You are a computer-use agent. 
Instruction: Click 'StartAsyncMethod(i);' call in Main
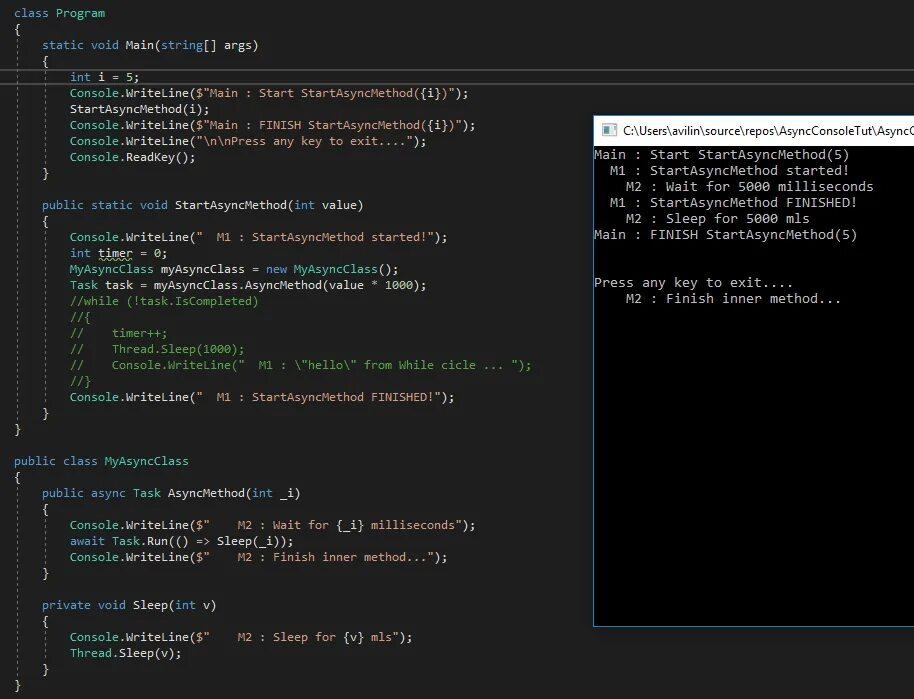coord(139,109)
